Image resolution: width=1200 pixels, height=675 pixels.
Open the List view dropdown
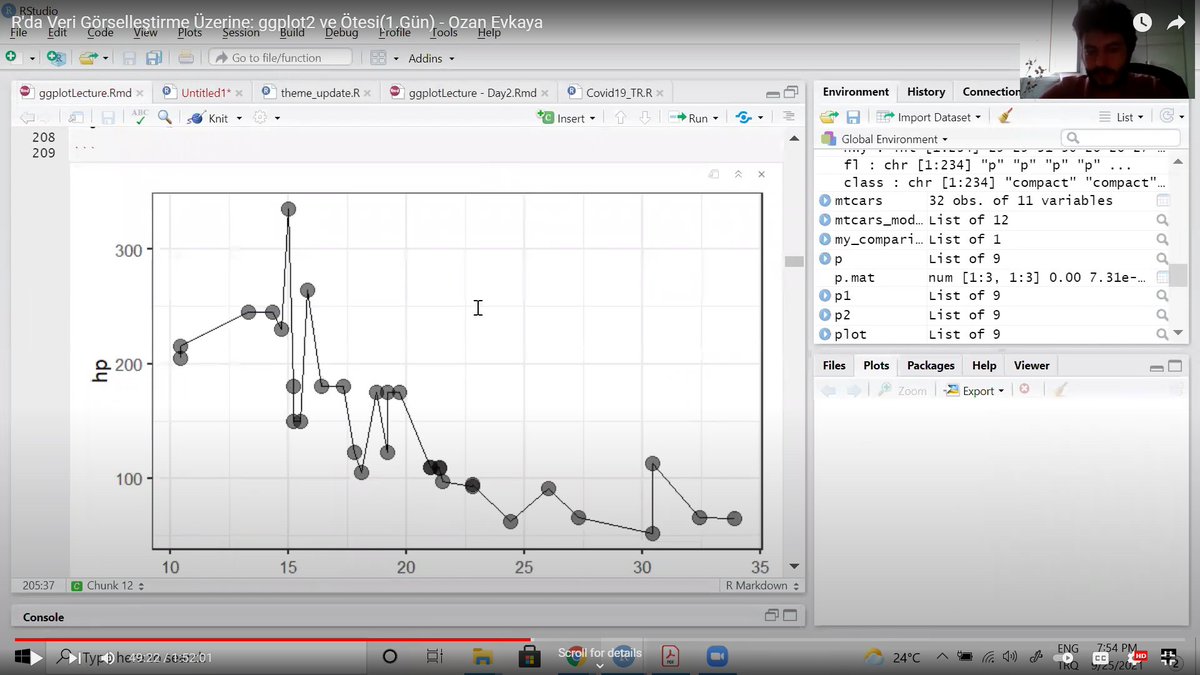(x=1122, y=117)
